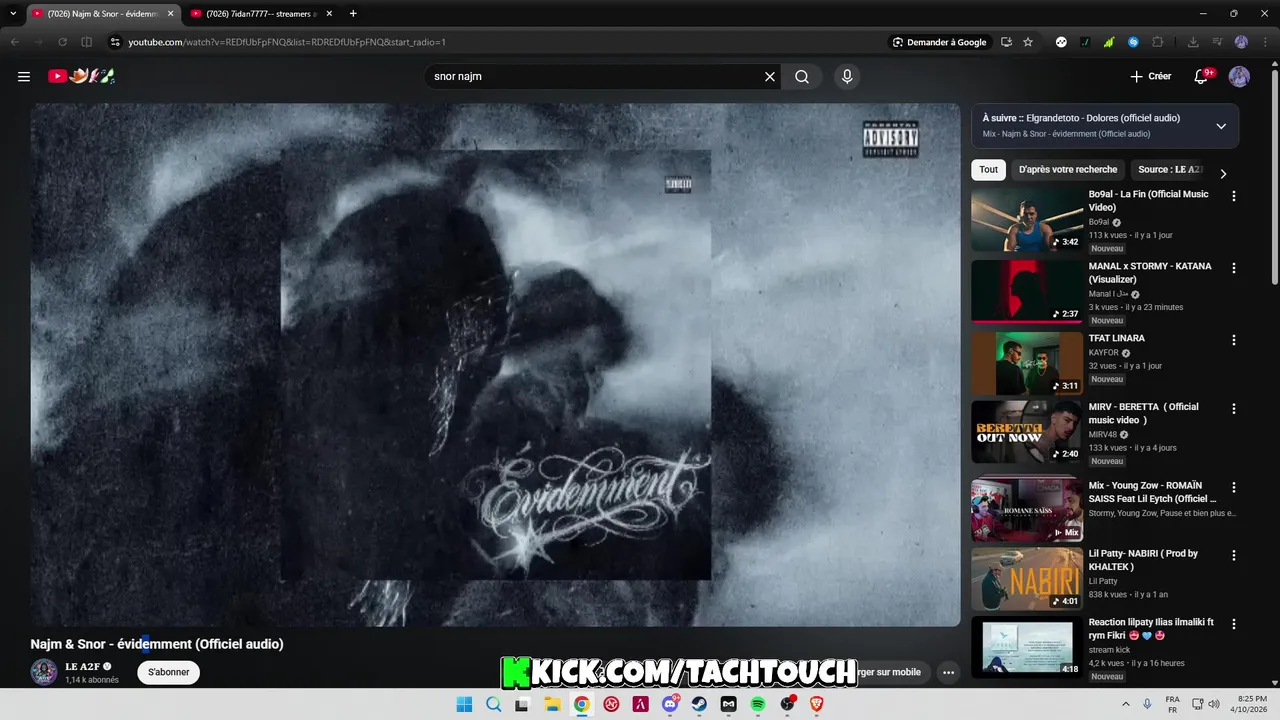
Task: Open LE A2F channel avatar
Action: coord(44,672)
